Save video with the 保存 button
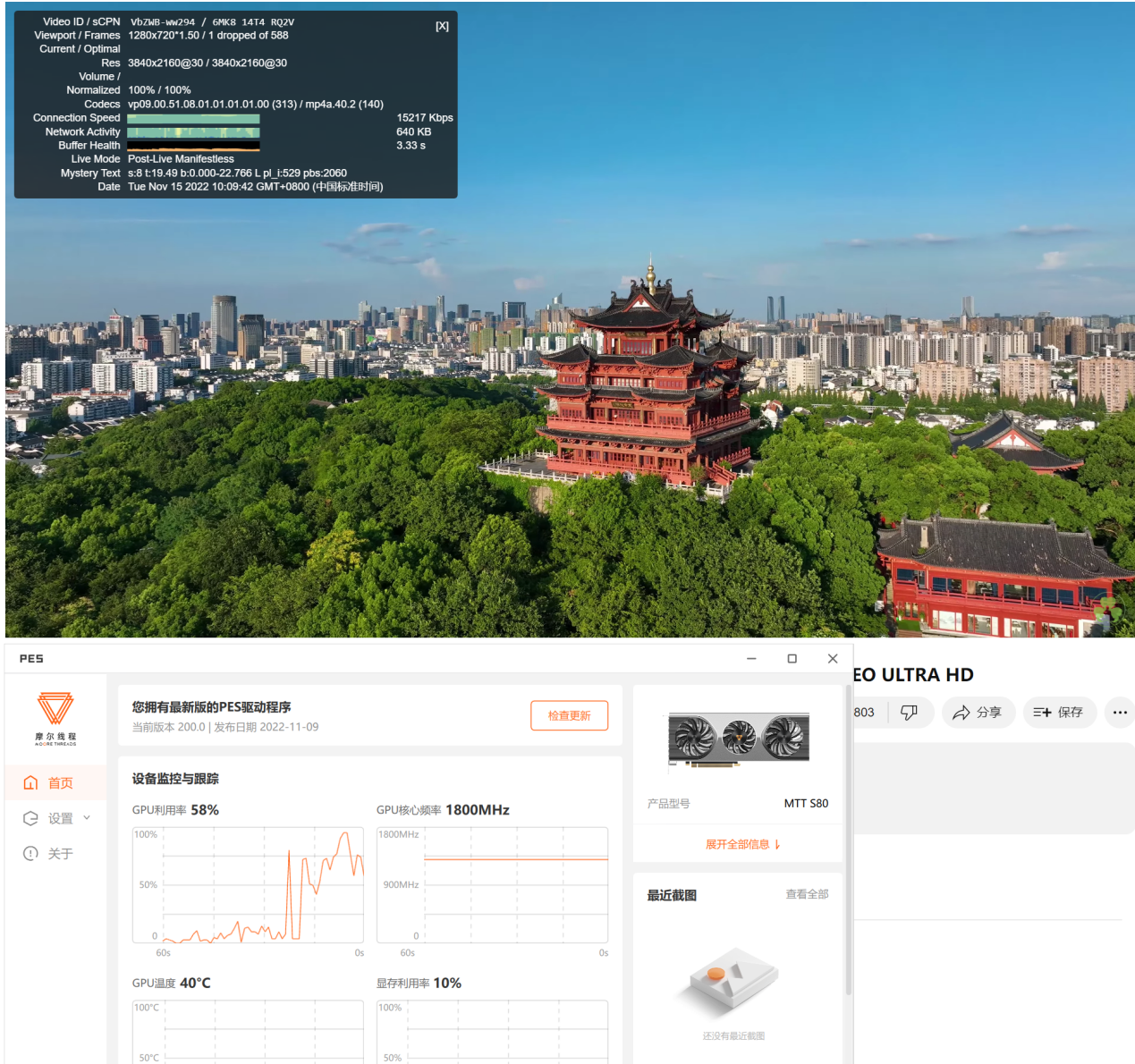 tap(1059, 713)
